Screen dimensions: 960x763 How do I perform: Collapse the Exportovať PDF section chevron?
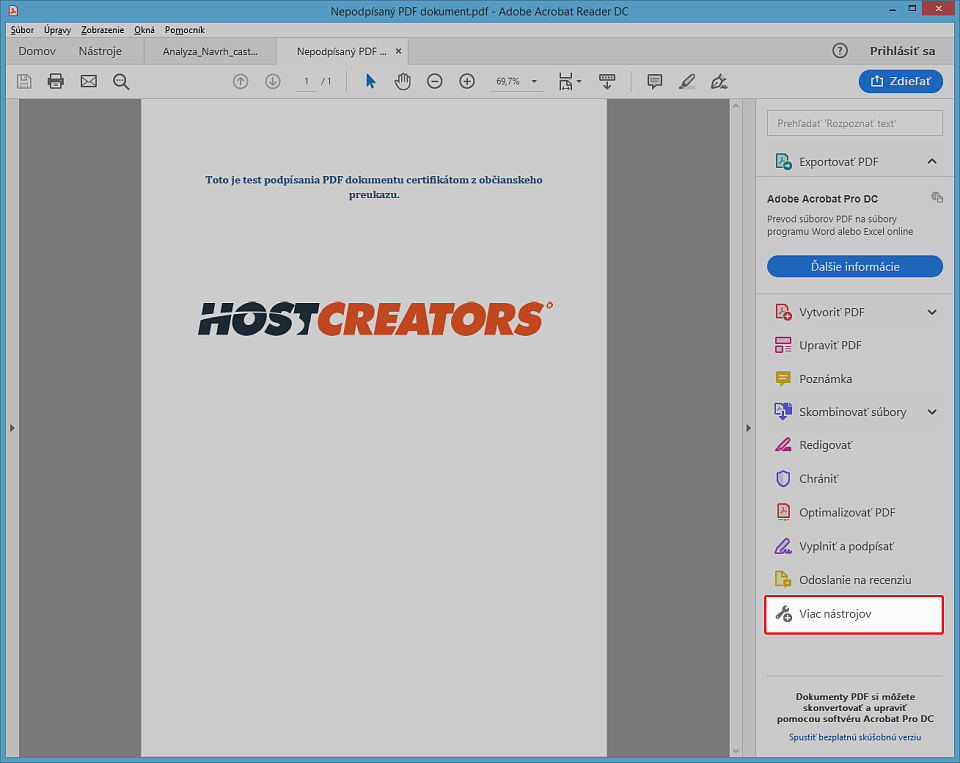[x=932, y=162]
